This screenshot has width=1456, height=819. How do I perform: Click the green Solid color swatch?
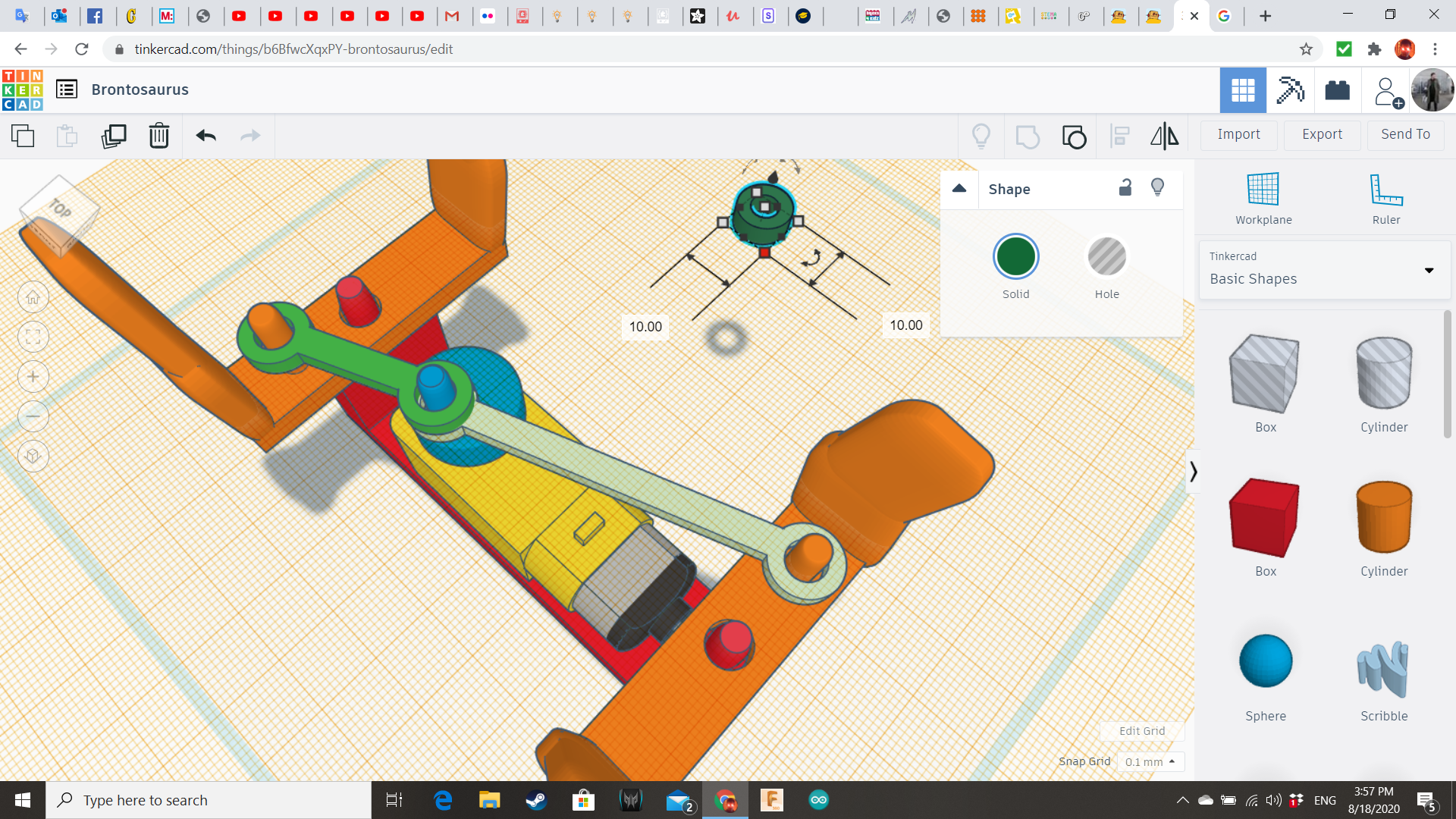(1015, 257)
